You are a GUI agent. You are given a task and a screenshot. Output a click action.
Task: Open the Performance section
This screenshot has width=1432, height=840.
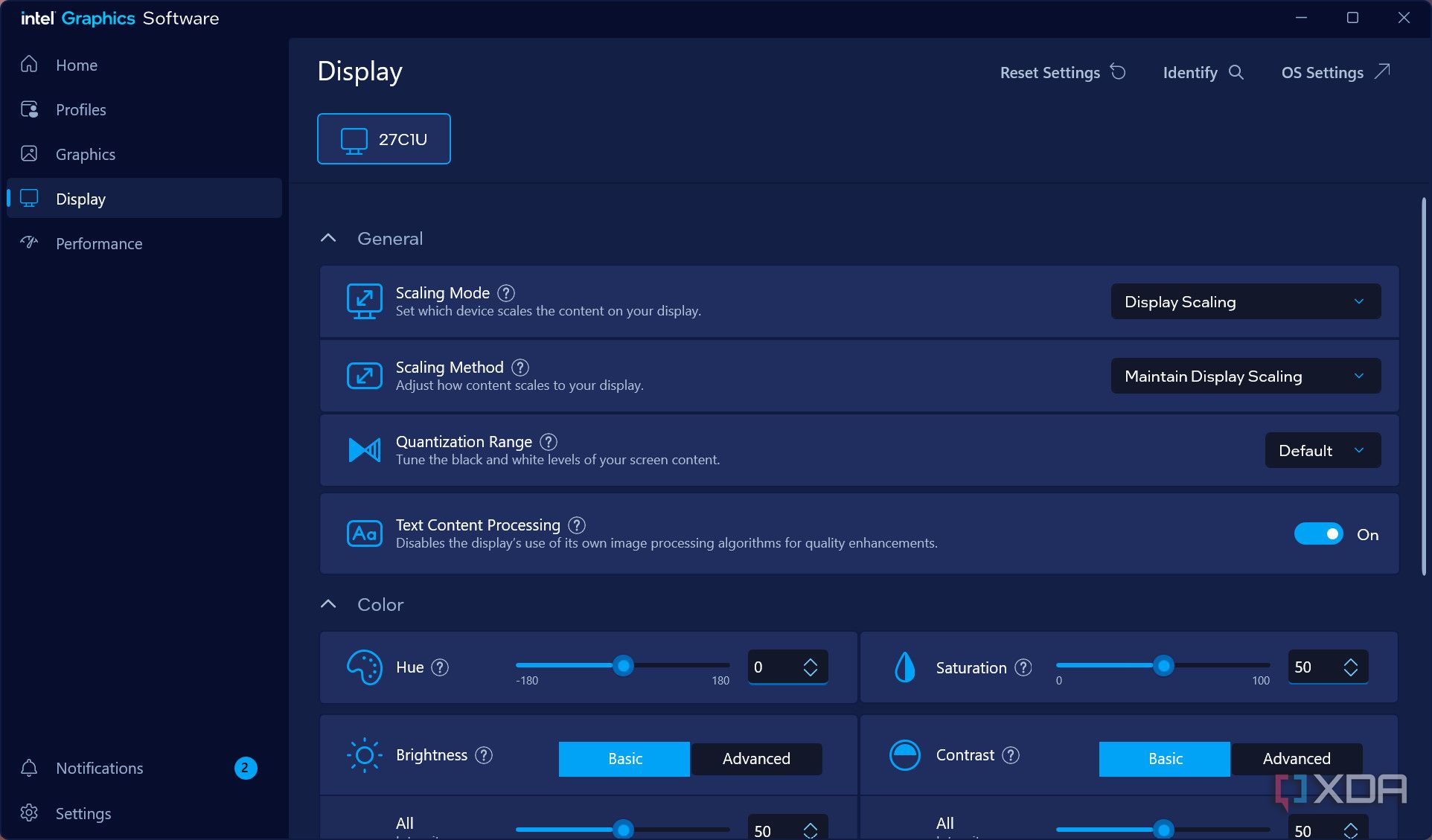pos(144,243)
